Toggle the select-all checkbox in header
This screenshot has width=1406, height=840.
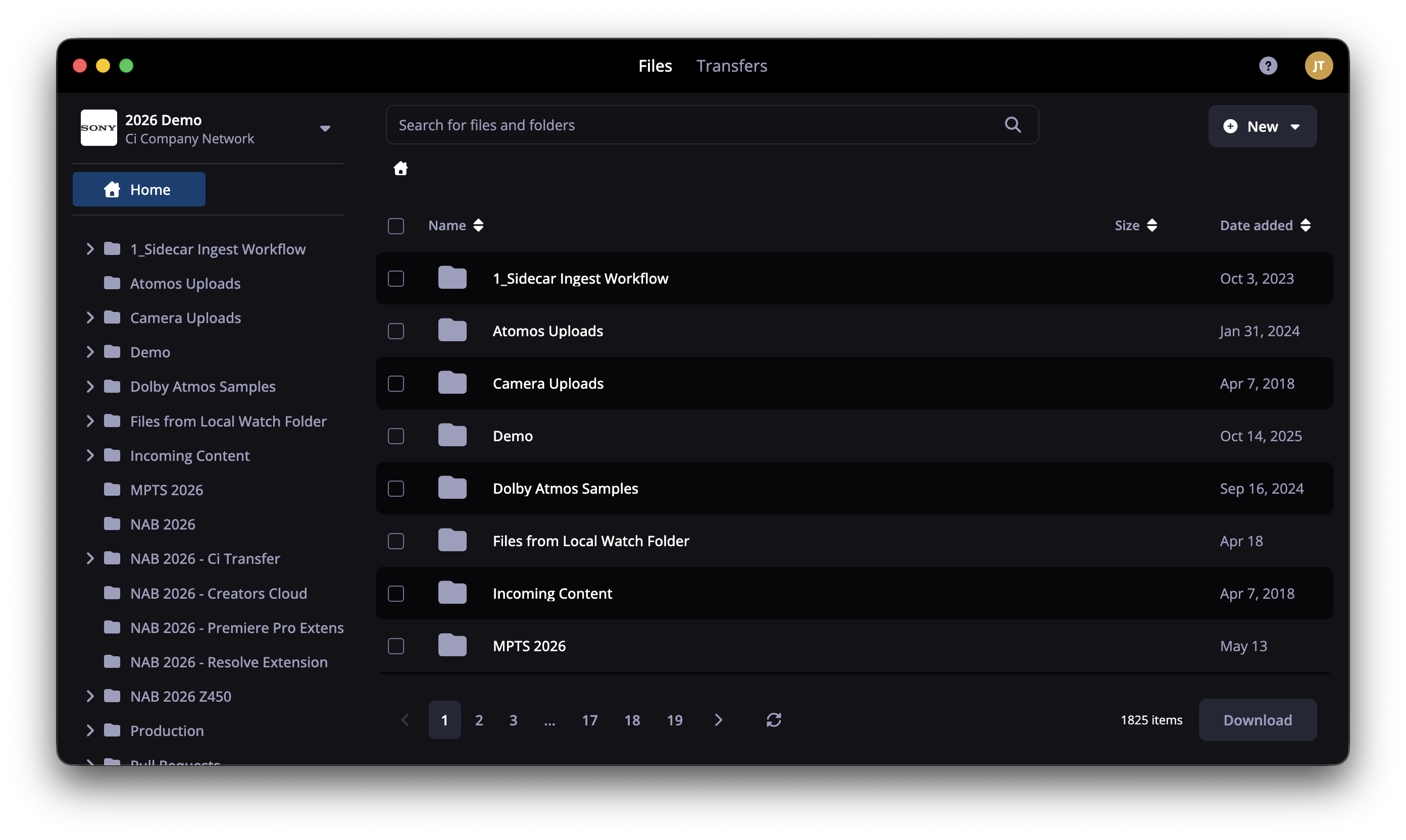tap(395, 226)
